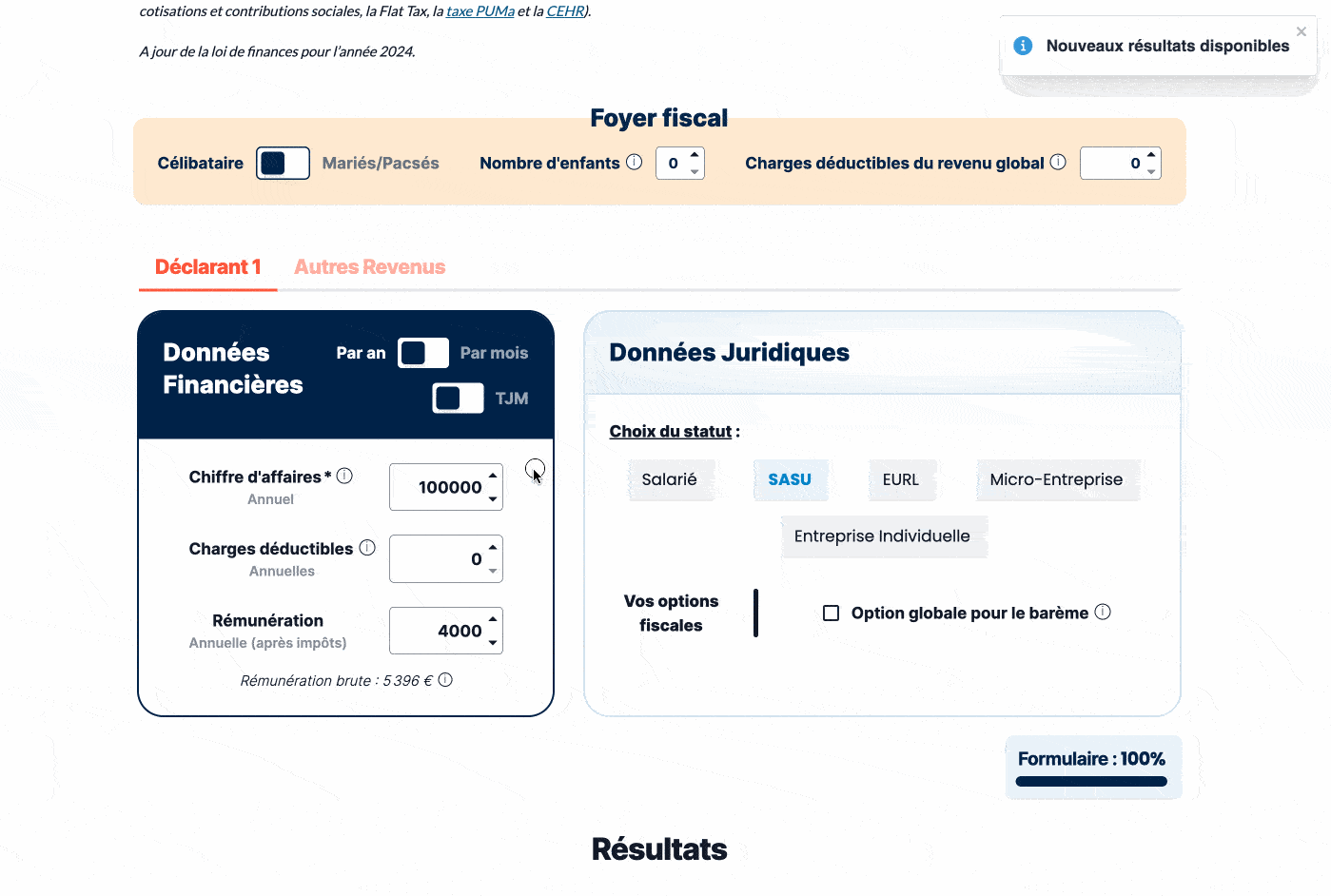Increment the Nombre d'enfants value

[695, 156]
